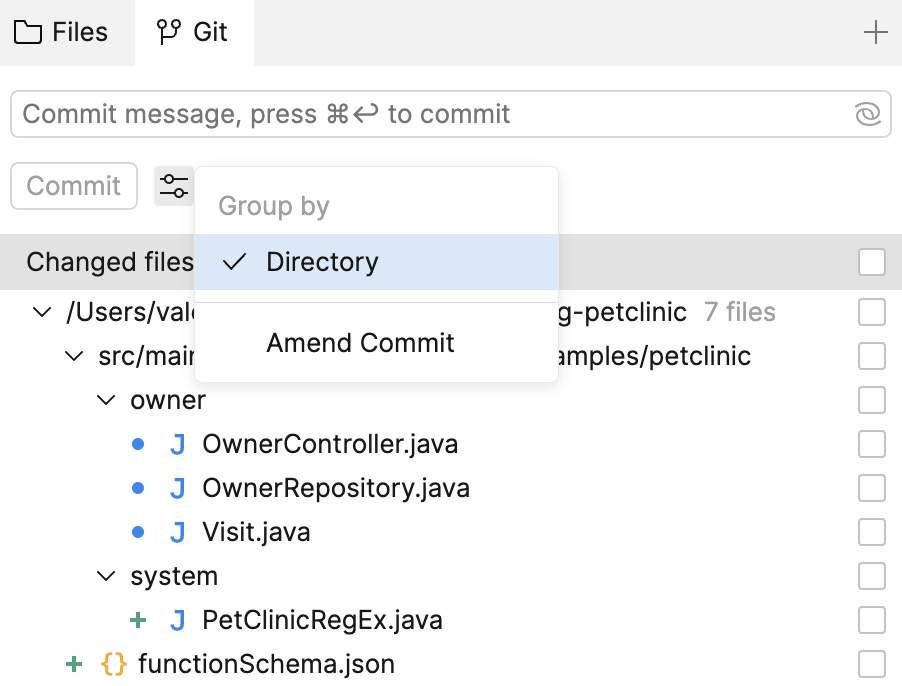Check the checkbox next to functionSchema.json
The height and width of the screenshot is (686, 902).
coord(871,663)
